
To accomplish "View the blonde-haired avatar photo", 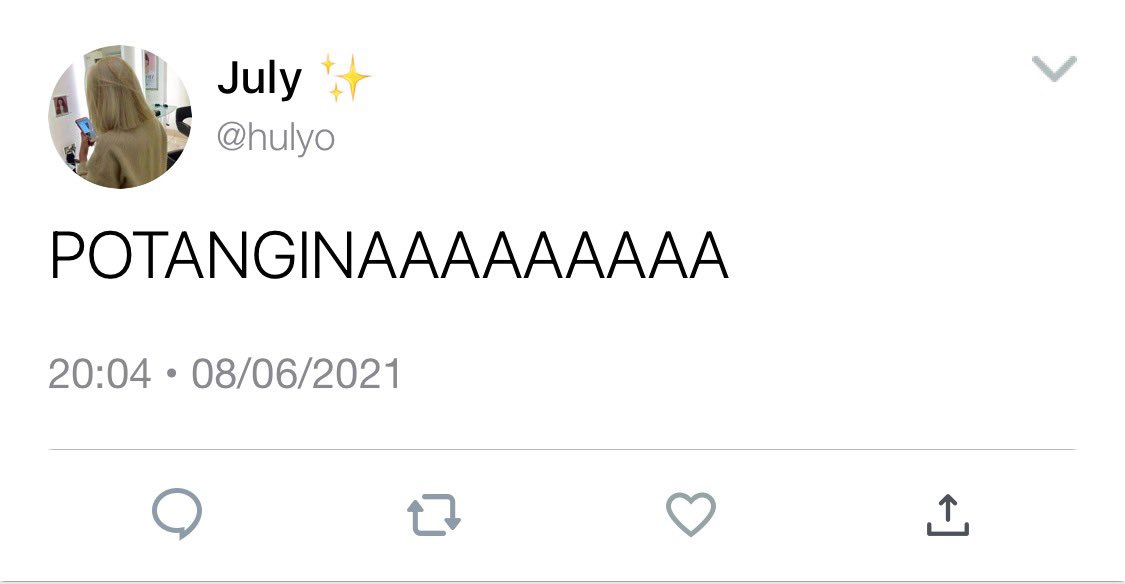I will 120,117.
